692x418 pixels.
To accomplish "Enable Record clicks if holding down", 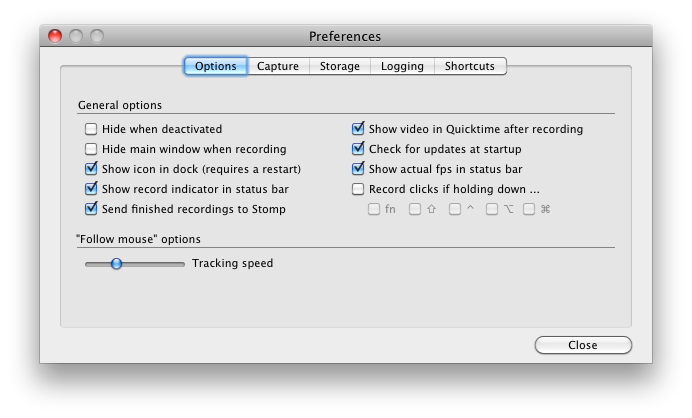I will 358,189.
